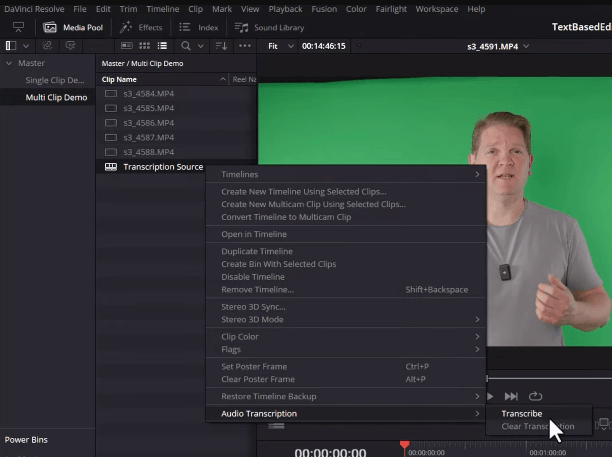Open the Workspace menu

(437, 9)
